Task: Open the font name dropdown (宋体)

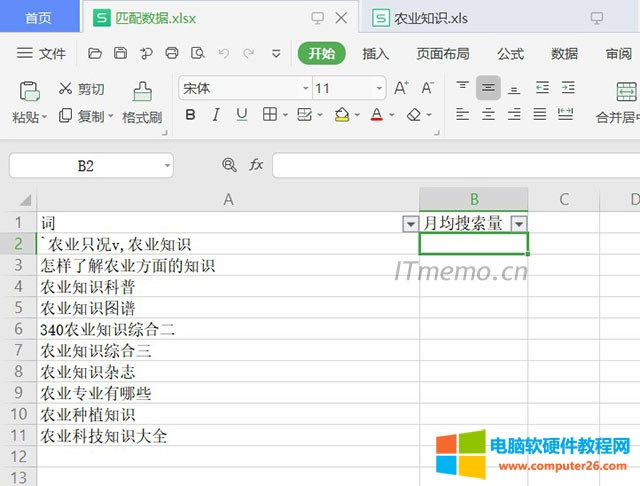Action: [x=306, y=89]
